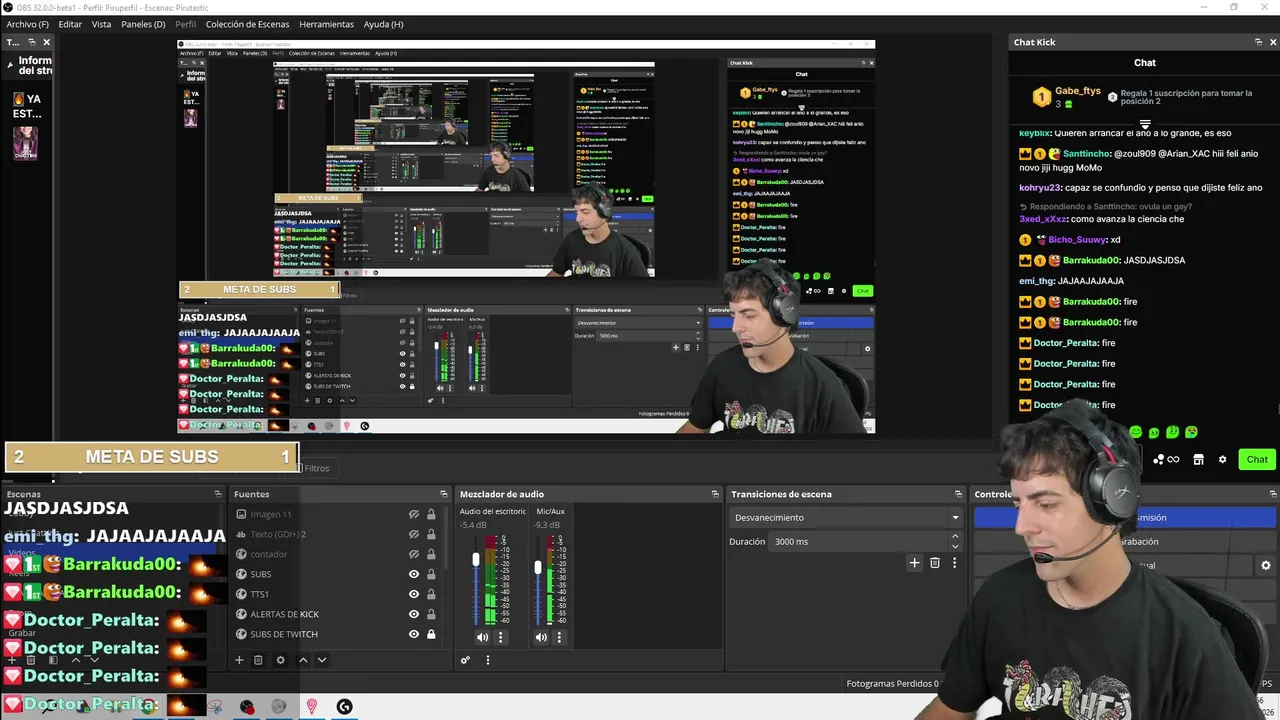This screenshot has height=720, width=1280.
Task: Open transition properties three-dot menu
Action: tap(954, 563)
